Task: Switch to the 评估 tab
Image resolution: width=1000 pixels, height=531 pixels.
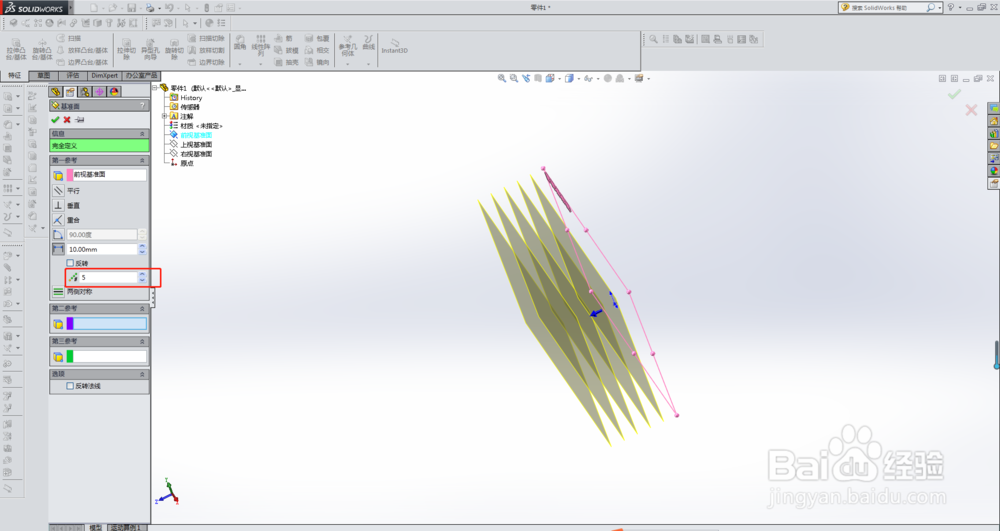Action: pyautogui.click(x=73, y=76)
